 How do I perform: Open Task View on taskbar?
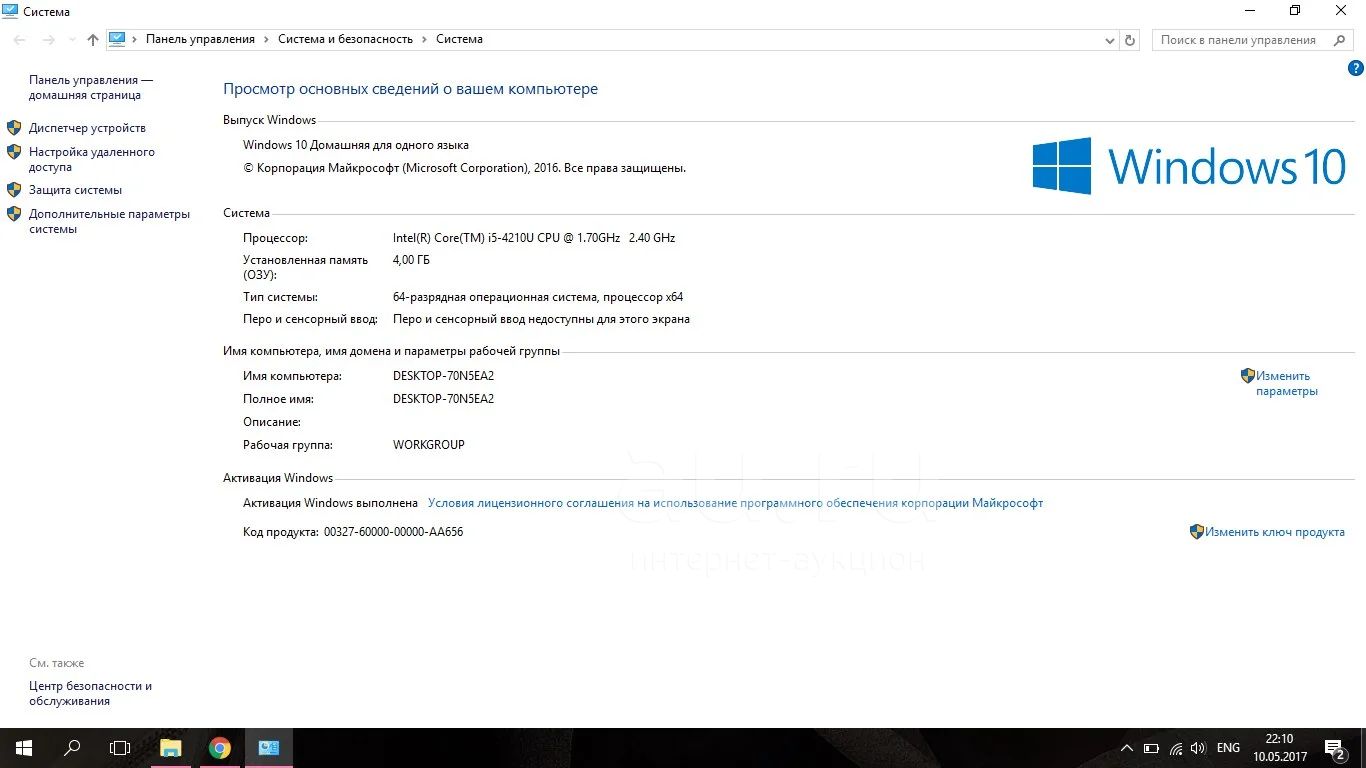point(120,748)
